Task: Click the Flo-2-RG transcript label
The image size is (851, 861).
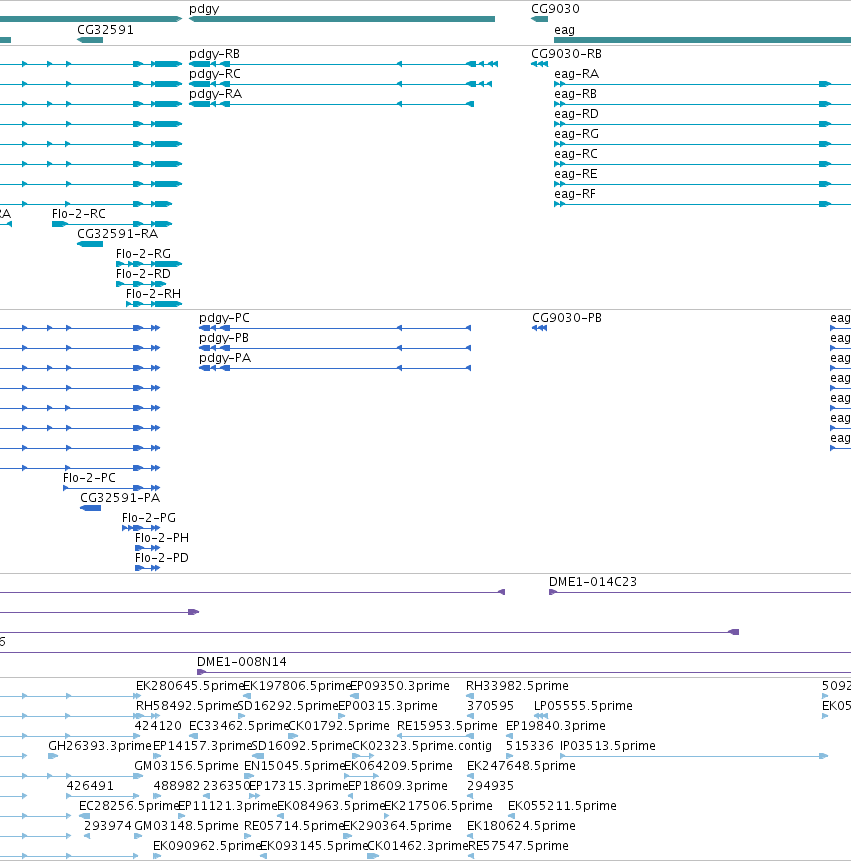Action: pyautogui.click(x=143, y=254)
